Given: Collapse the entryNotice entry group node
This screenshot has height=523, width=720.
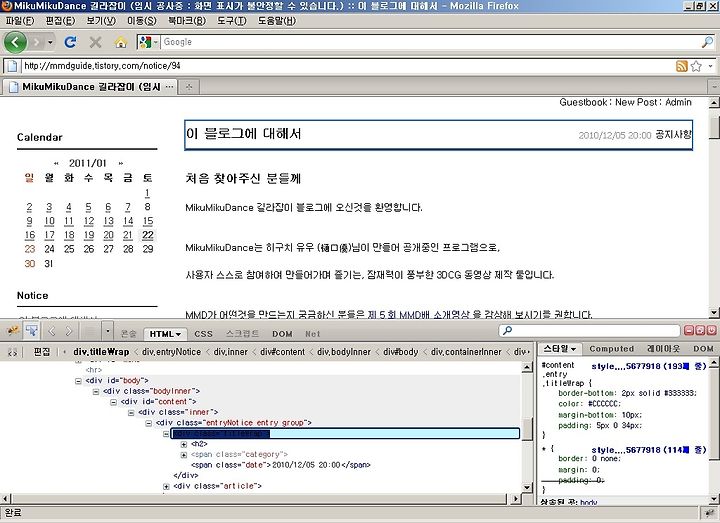Looking at the screenshot, I should click(x=148, y=423).
